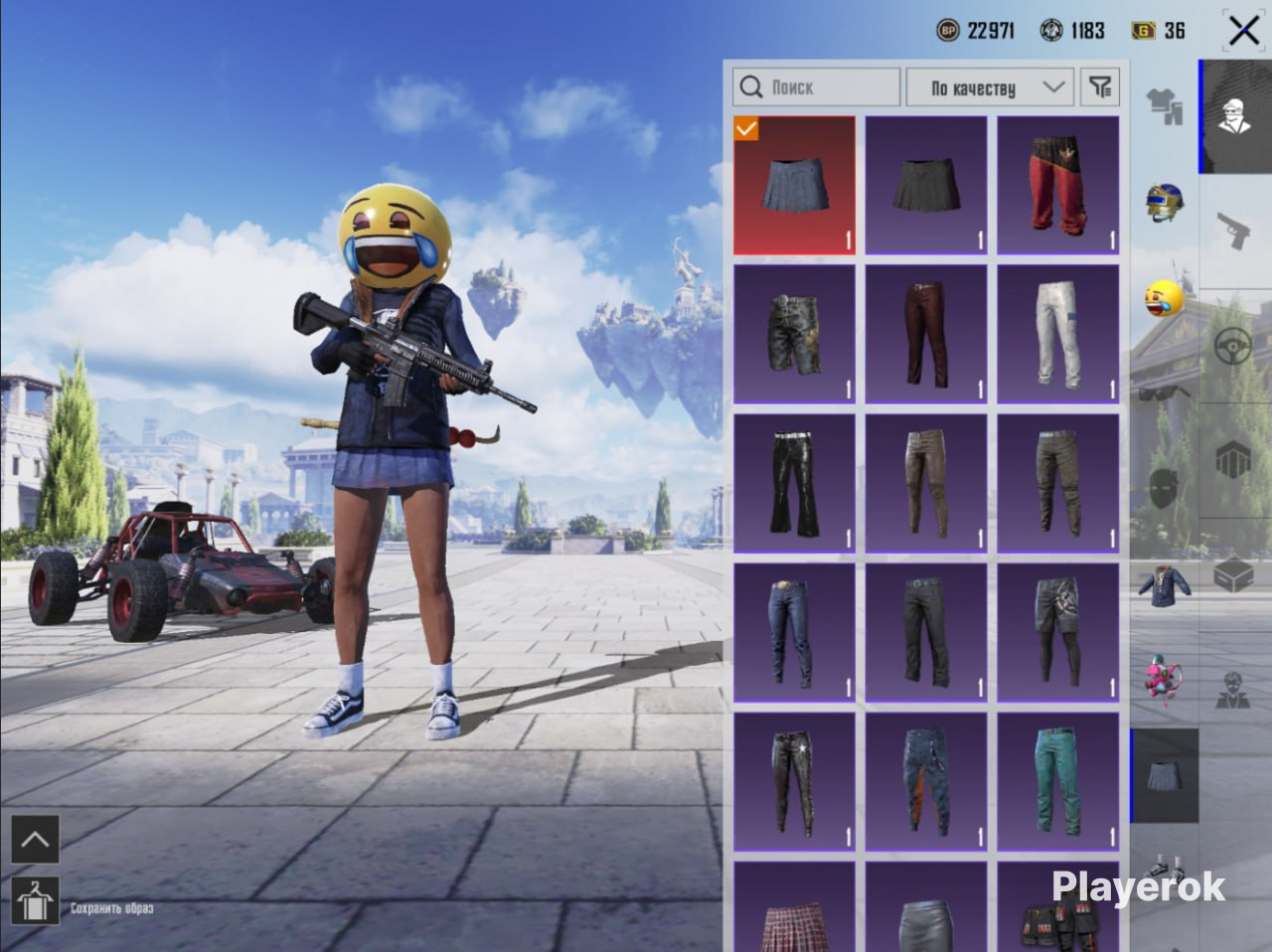Click the search field labeled Поиск
Screen dimensions: 1272x952
[817, 87]
